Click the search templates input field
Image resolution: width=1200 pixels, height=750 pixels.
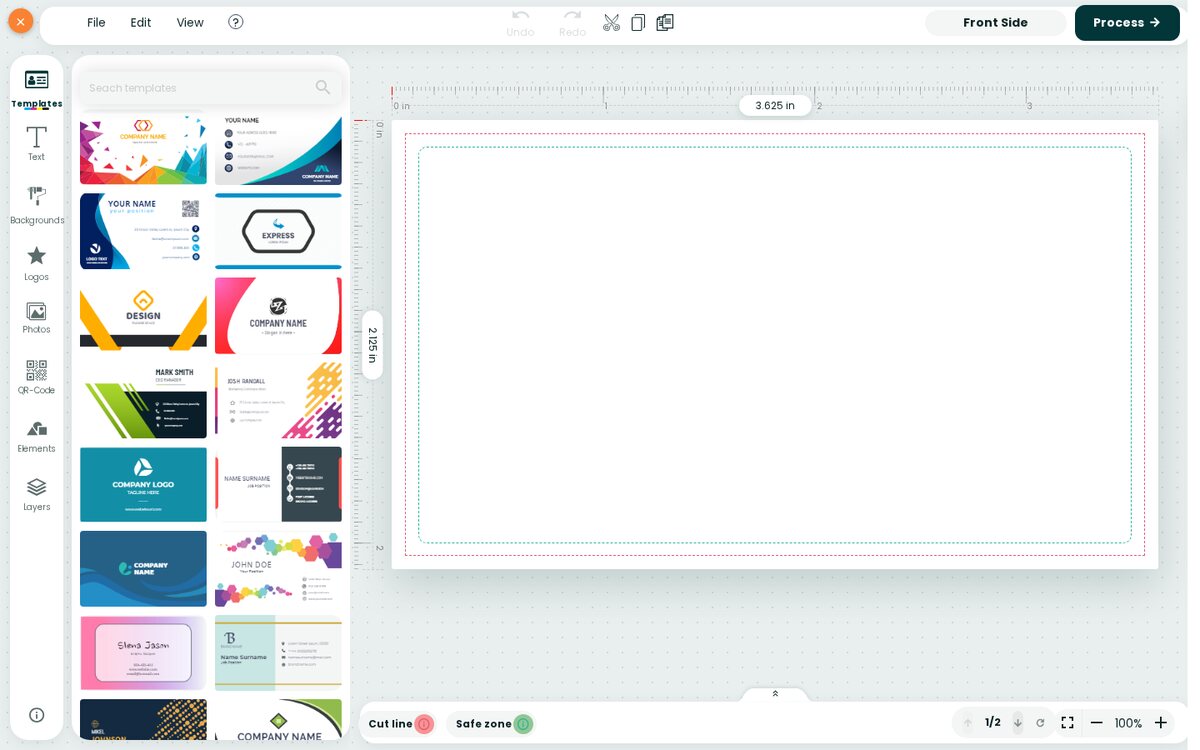pyautogui.click(x=198, y=88)
